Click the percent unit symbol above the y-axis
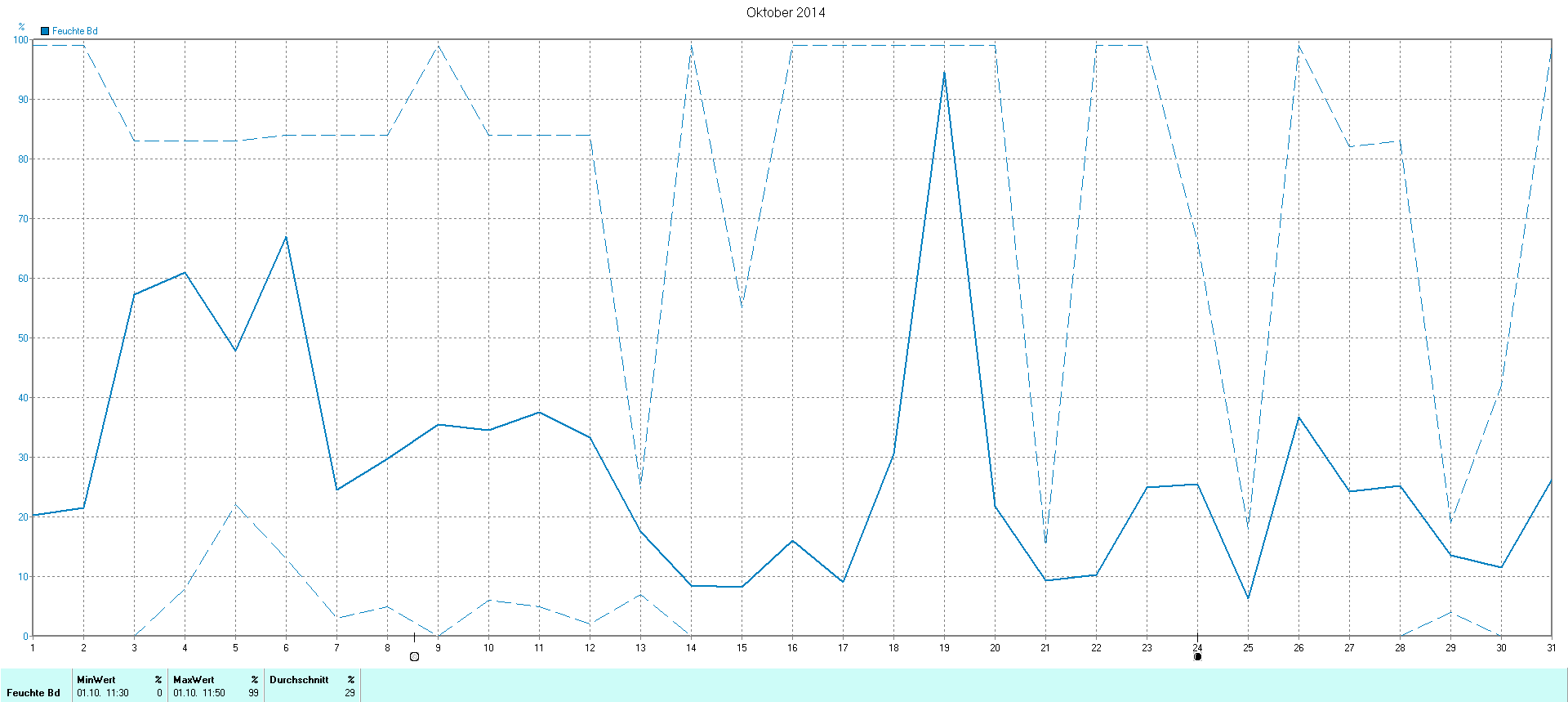This screenshot has width=1568, height=702. click(21, 27)
